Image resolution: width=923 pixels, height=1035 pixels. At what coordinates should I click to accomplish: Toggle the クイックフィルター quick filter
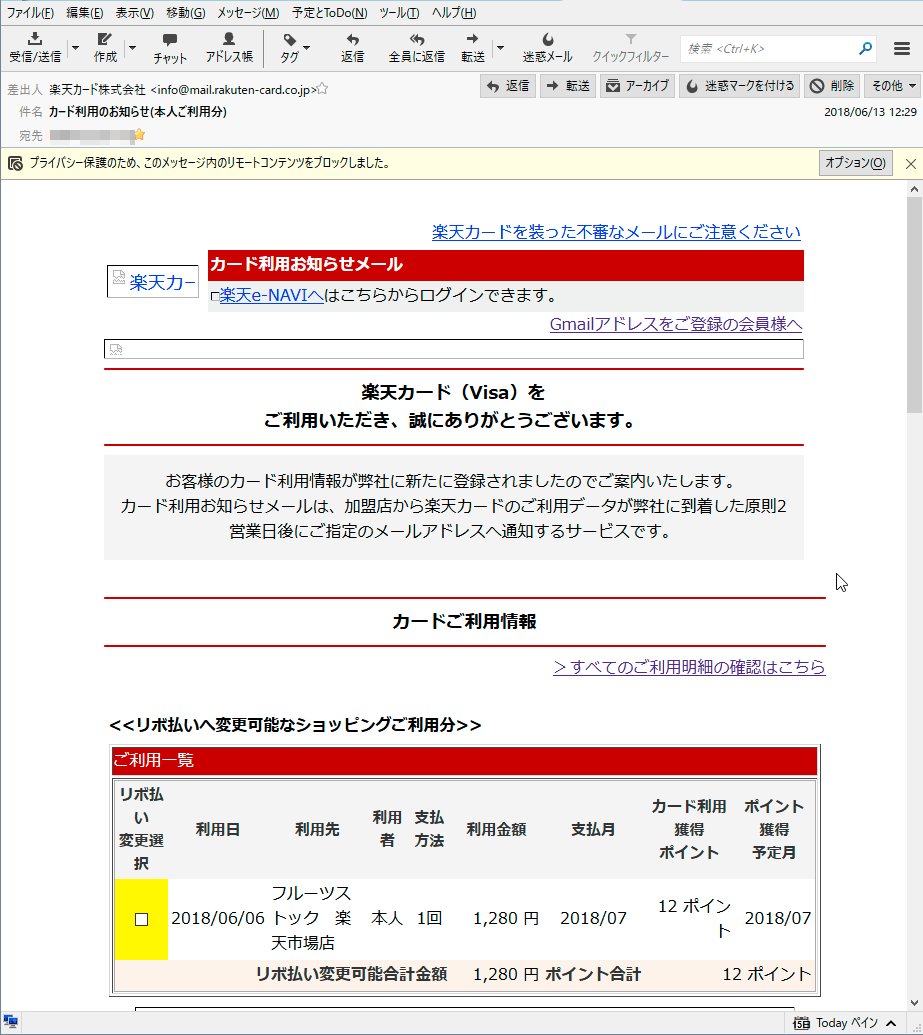pos(631,48)
